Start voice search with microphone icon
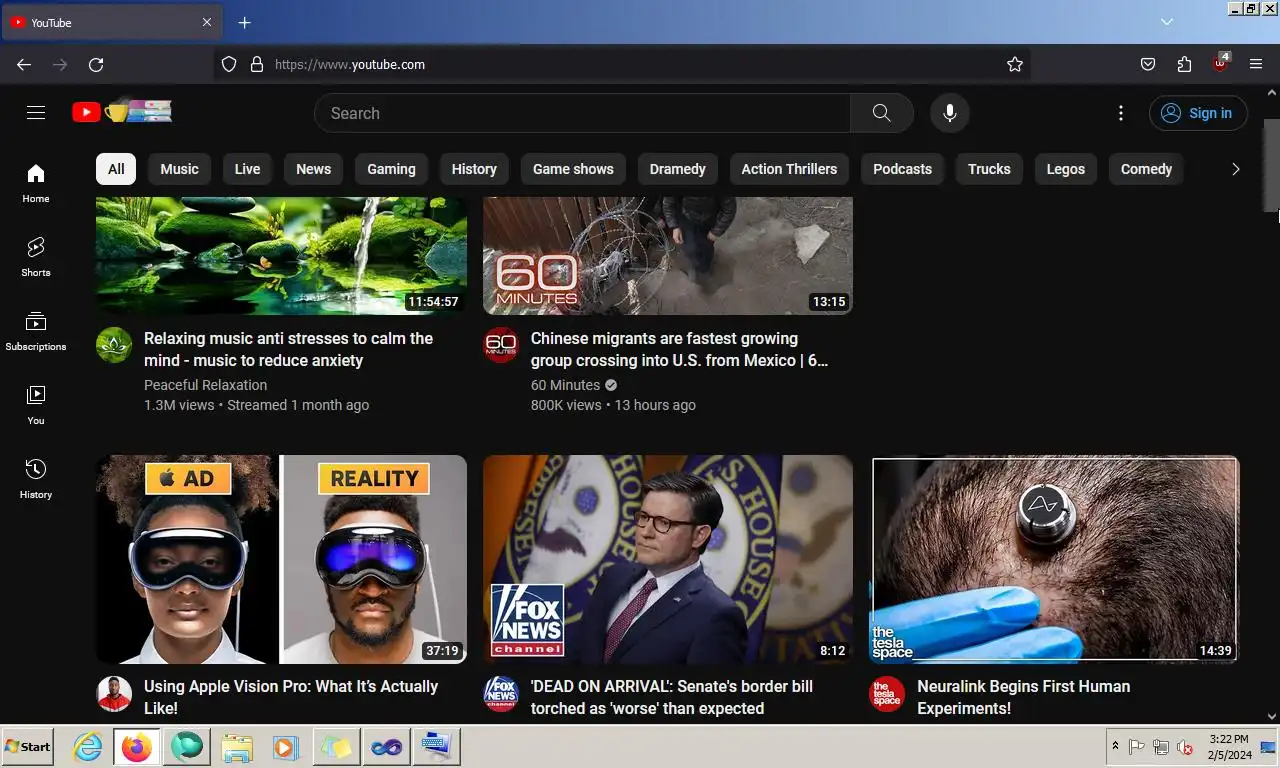The image size is (1280, 768). [950, 113]
